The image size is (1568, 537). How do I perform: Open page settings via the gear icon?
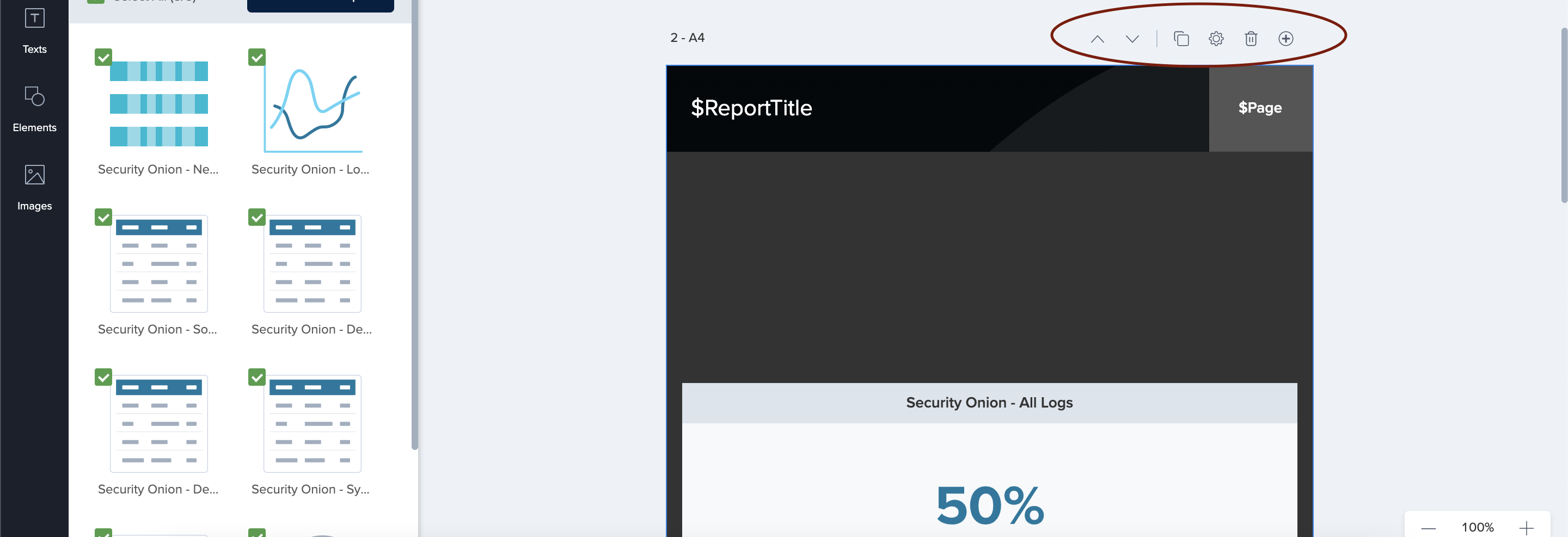click(1216, 39)
